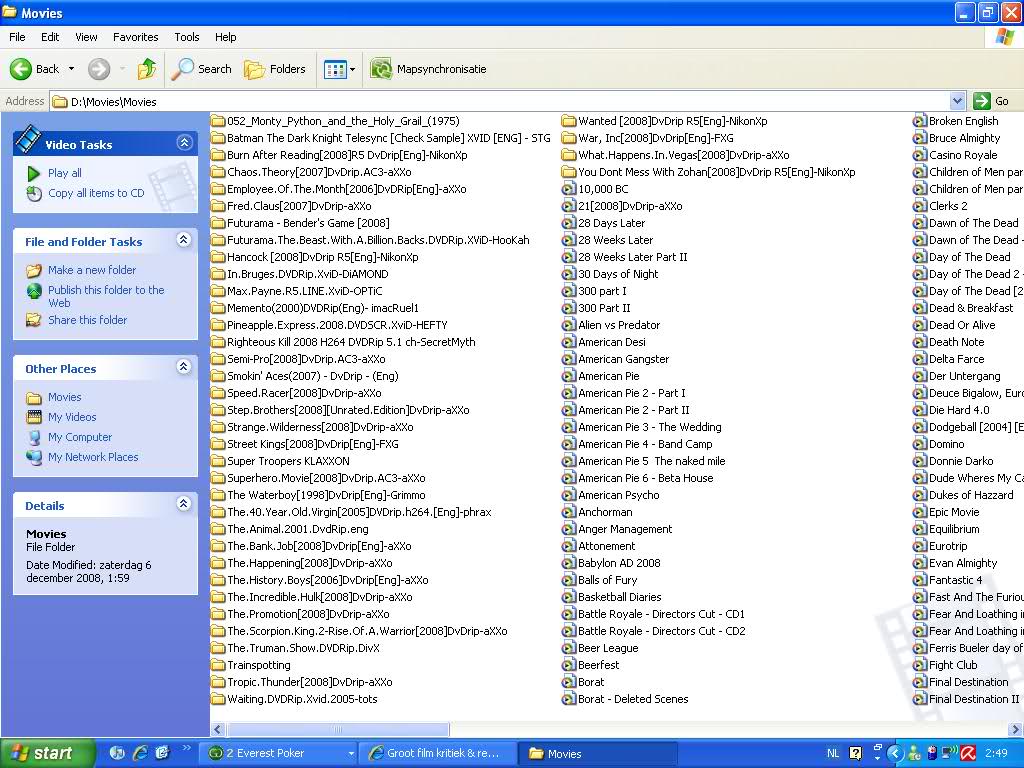Click the Play all link
Viewport: 1024px width, 768px height.
(x=64, y=173)
